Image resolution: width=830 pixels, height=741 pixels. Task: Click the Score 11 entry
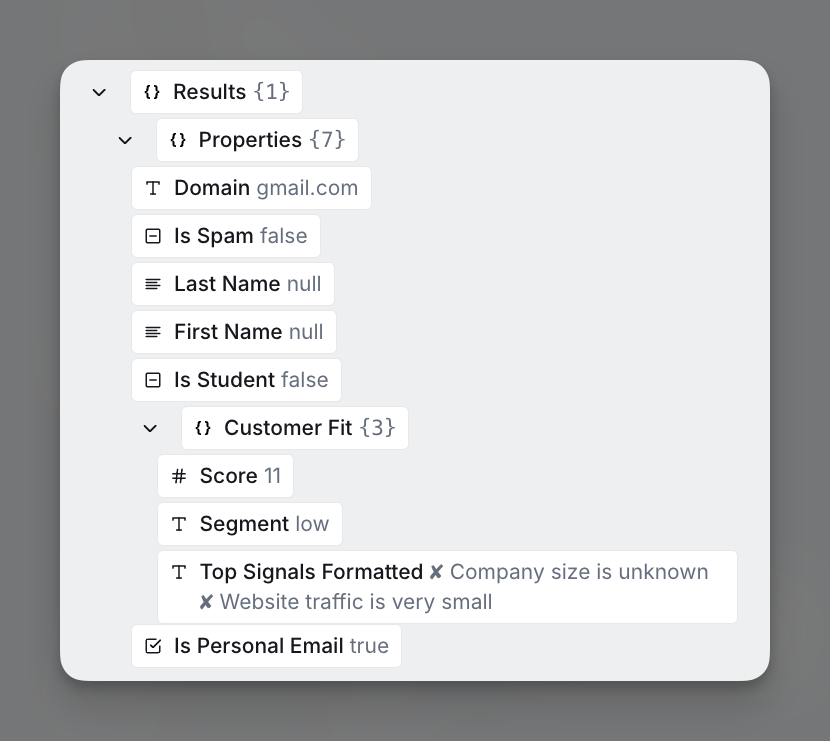[225, 476]
